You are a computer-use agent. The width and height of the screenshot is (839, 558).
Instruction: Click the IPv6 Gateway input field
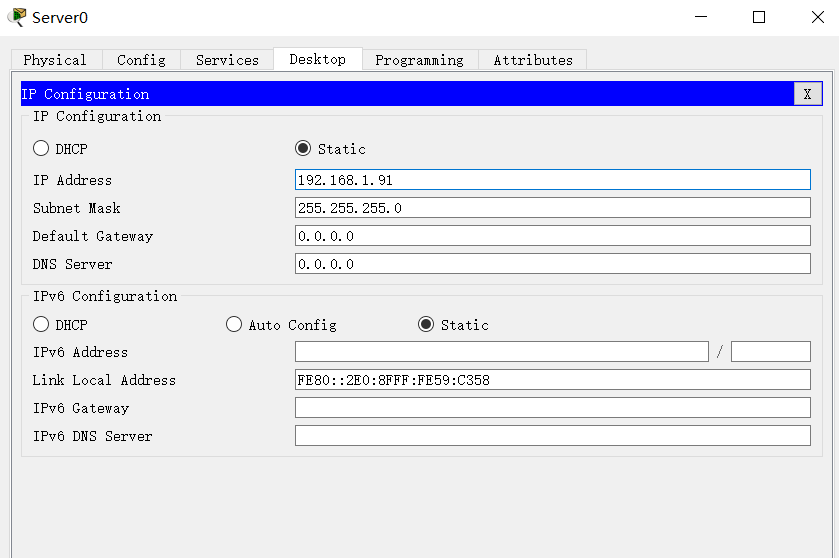tap(553, 408)
